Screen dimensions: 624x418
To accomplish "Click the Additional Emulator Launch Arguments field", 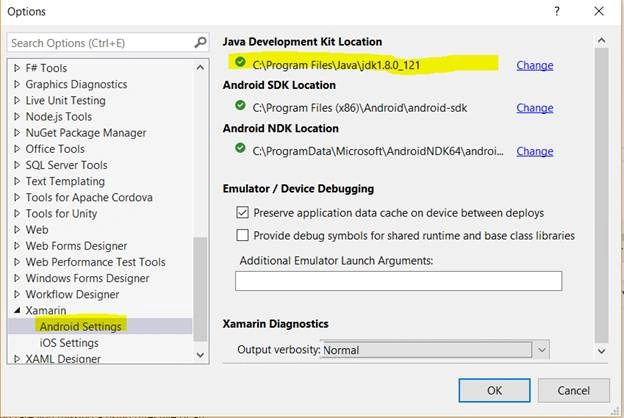I will pyautogui.click(x=398, y=281).
